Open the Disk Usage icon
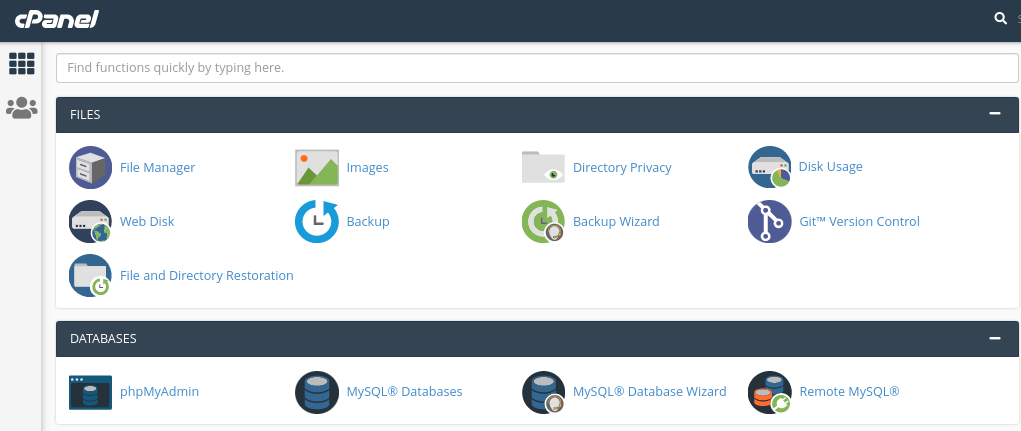Viewport: 1021px width, 431px height. [769, 167]
